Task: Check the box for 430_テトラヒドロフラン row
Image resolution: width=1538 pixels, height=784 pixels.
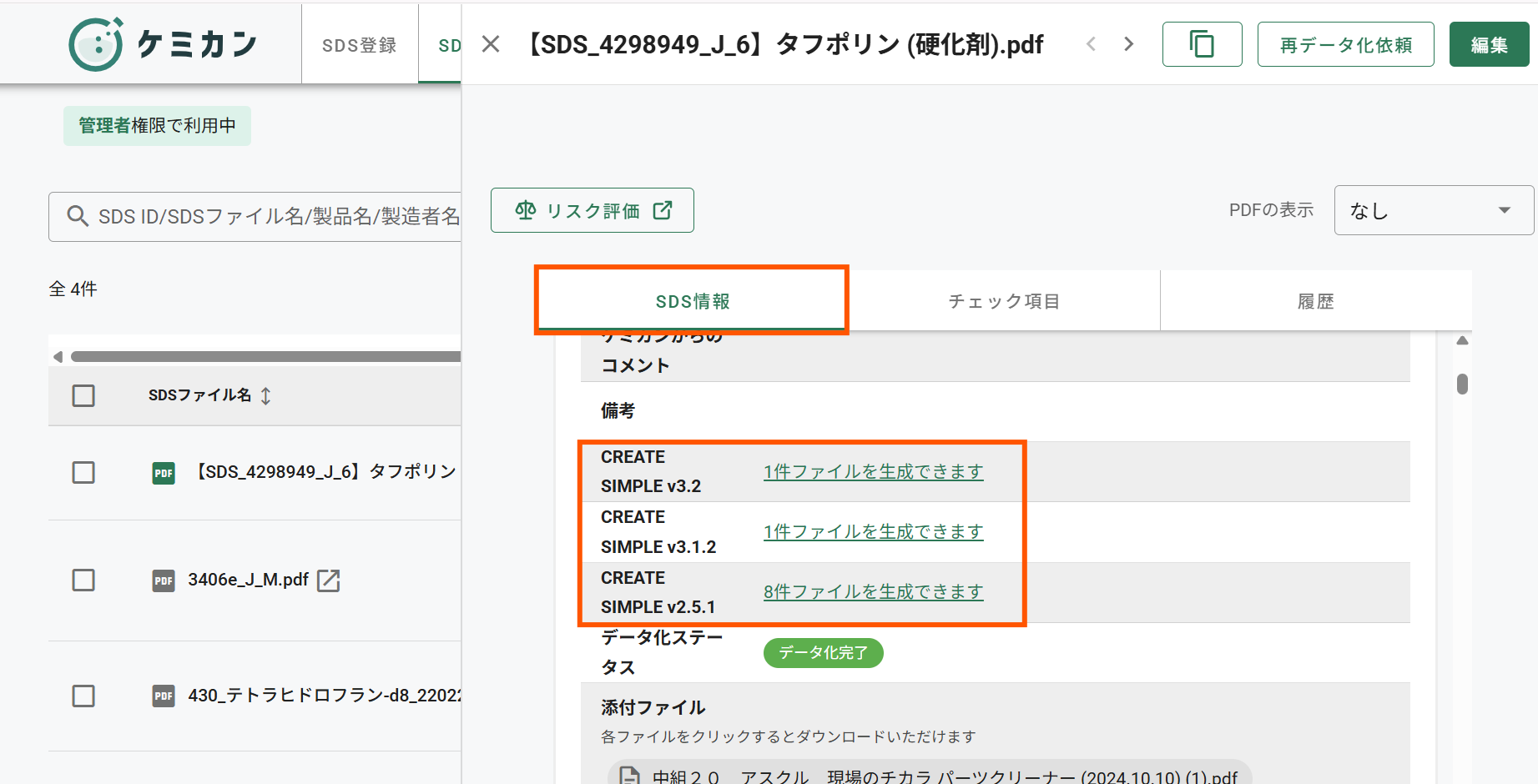Action: [83, 696]
